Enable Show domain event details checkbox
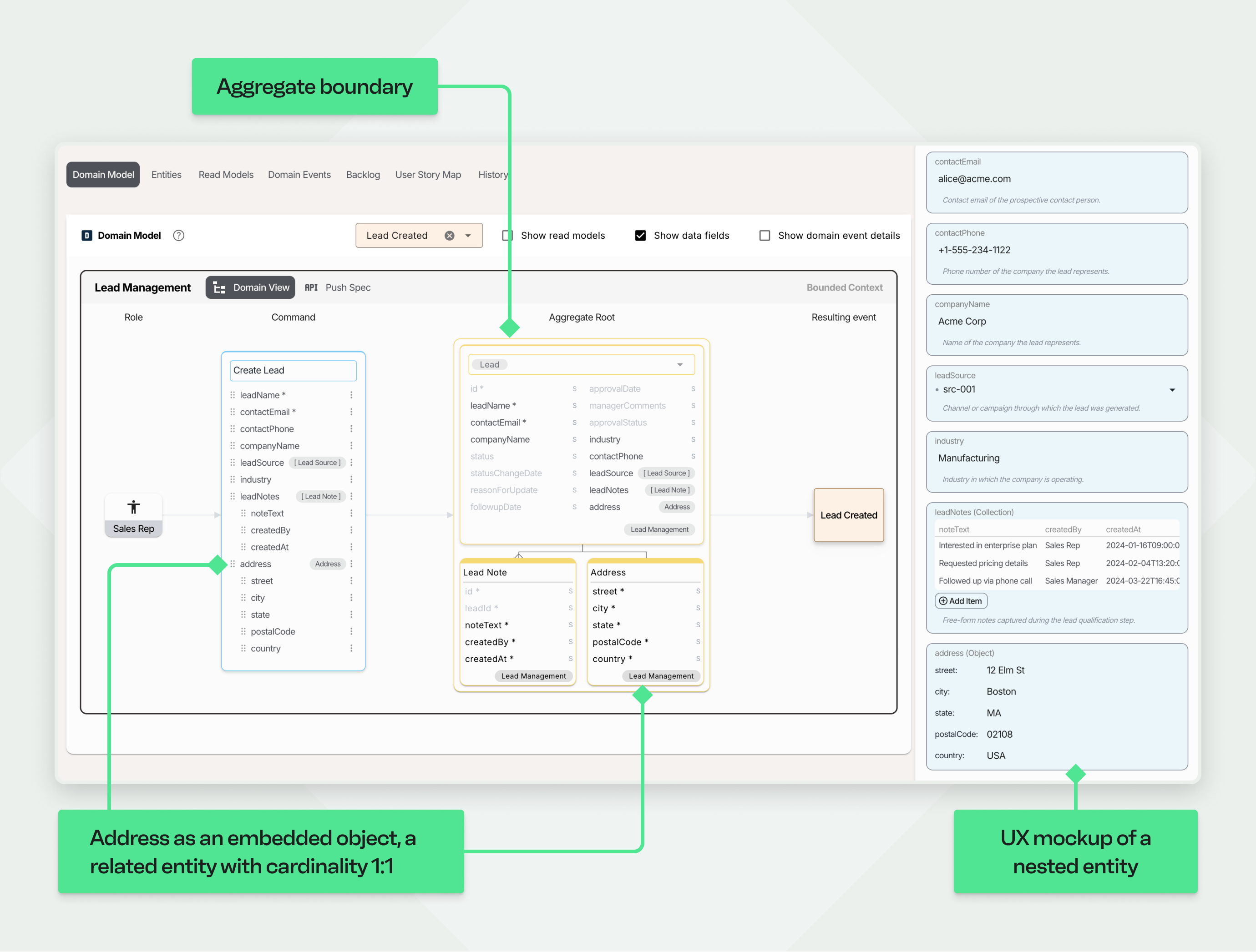Image resolution: width=1256 pixels, height=952 pixels. point(764,236)
